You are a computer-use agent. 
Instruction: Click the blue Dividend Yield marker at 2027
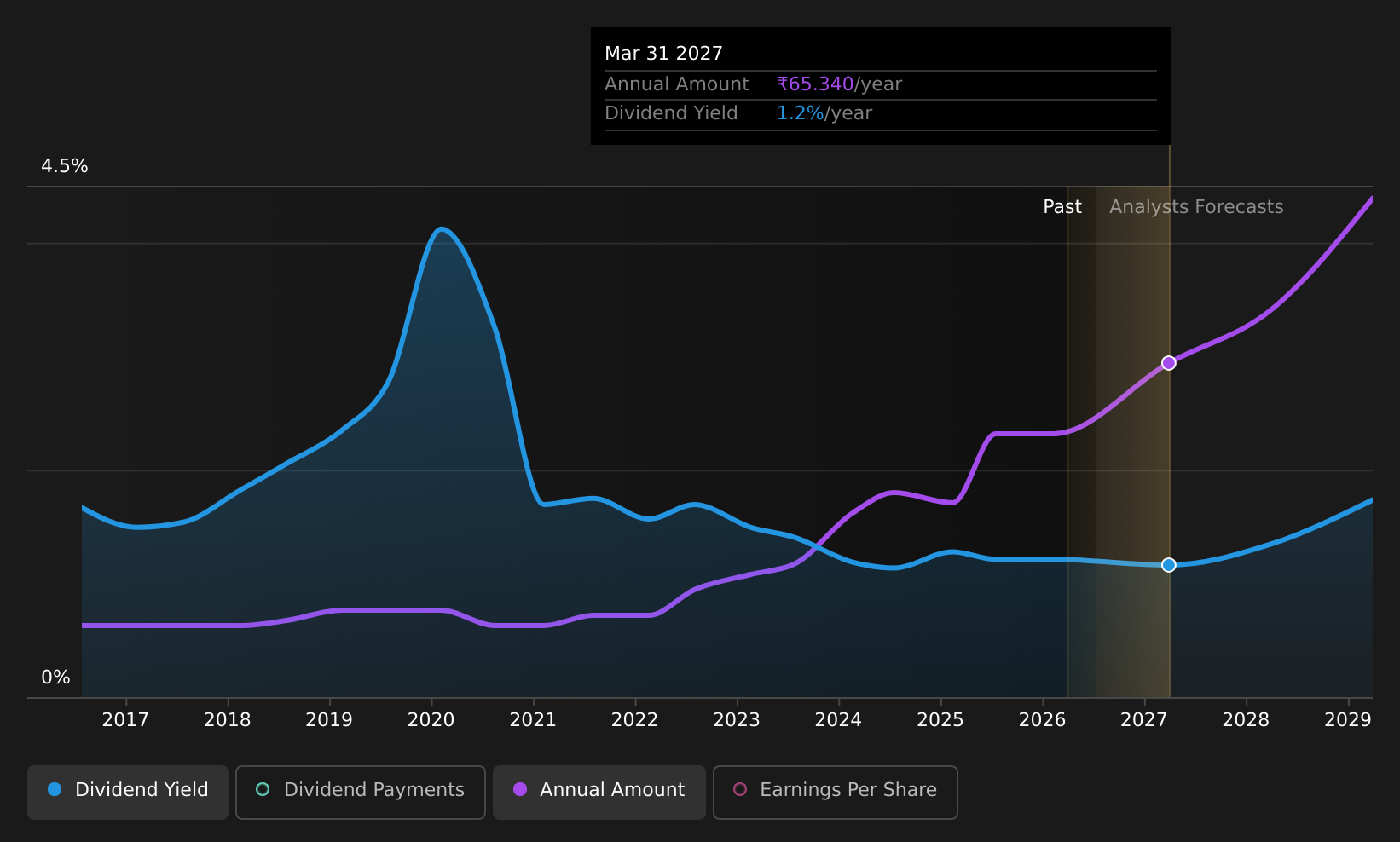pos(1169,565)
